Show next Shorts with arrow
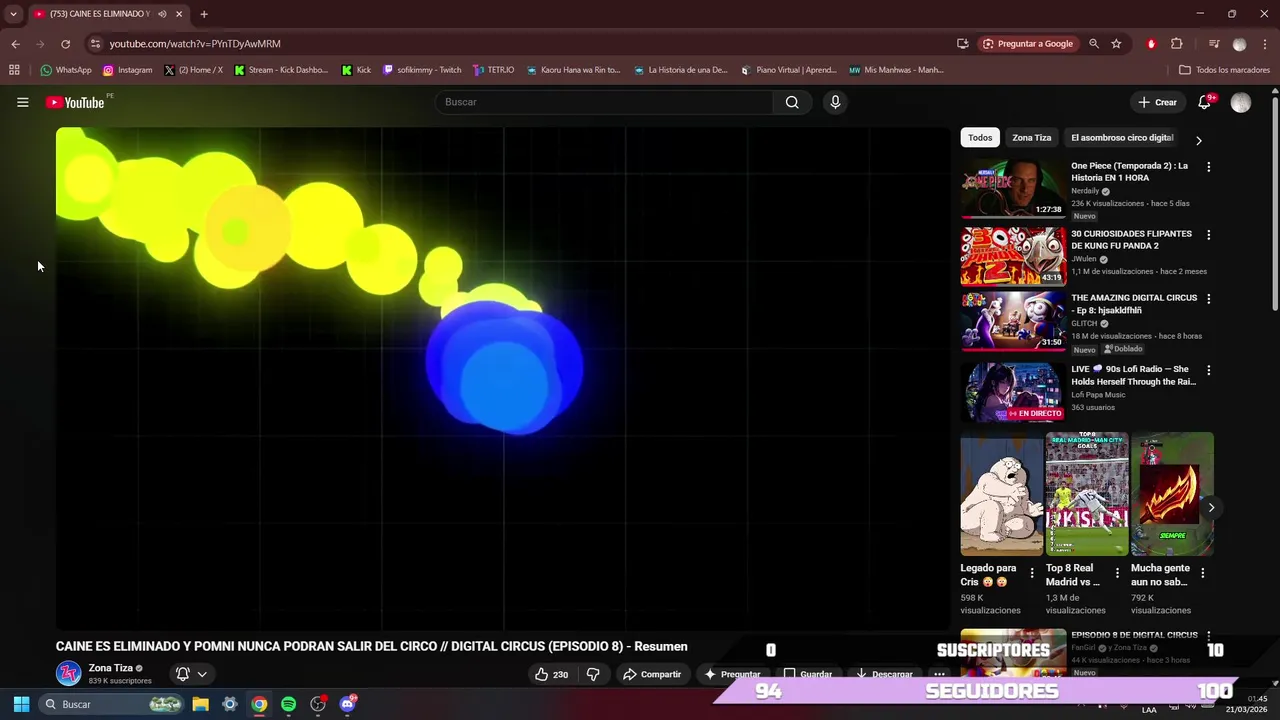The width and height of the screenshot is (1280, 720). (1211, 507)
